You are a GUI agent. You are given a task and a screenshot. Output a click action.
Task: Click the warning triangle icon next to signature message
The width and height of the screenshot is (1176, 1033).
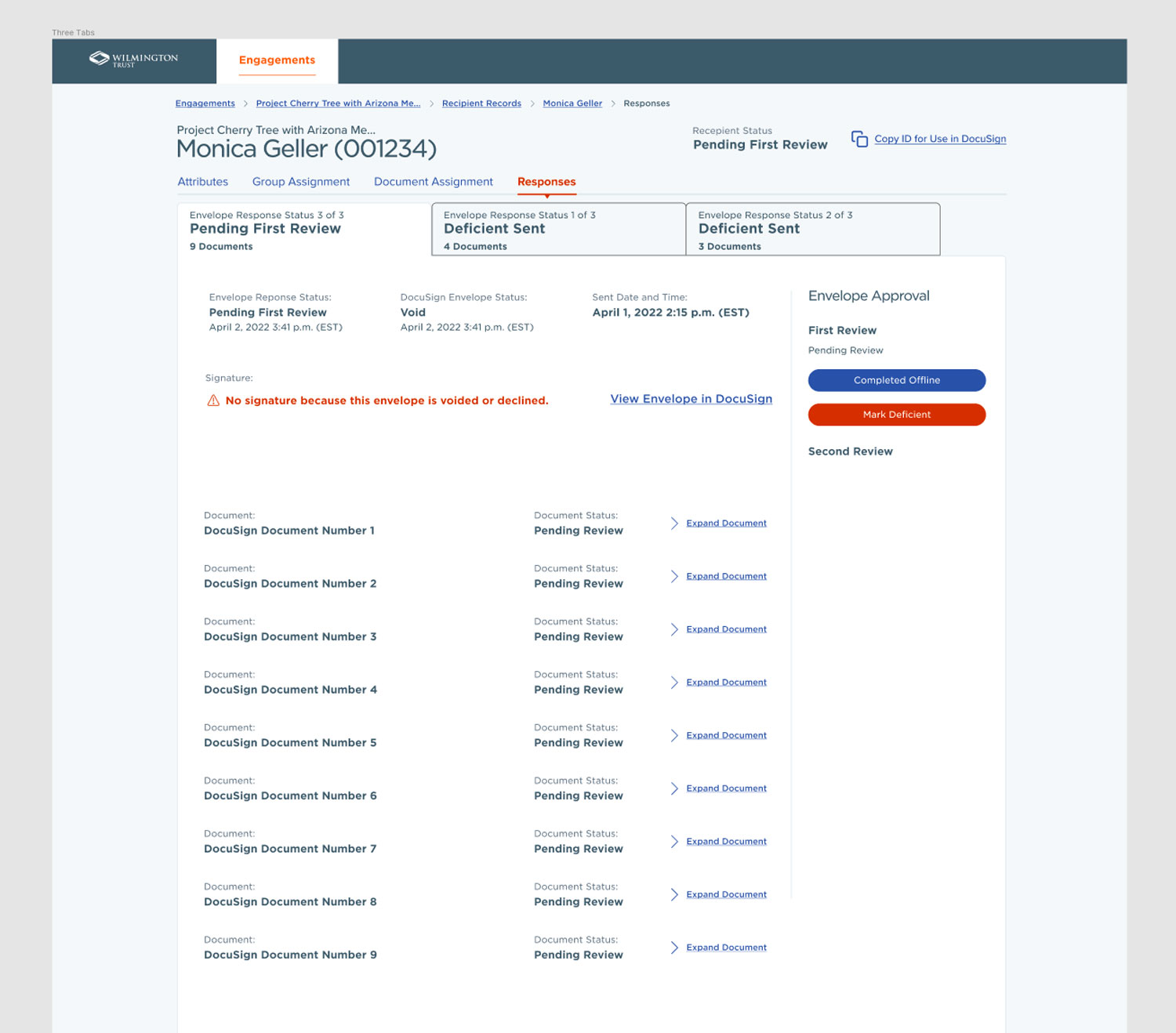[213, 401]
